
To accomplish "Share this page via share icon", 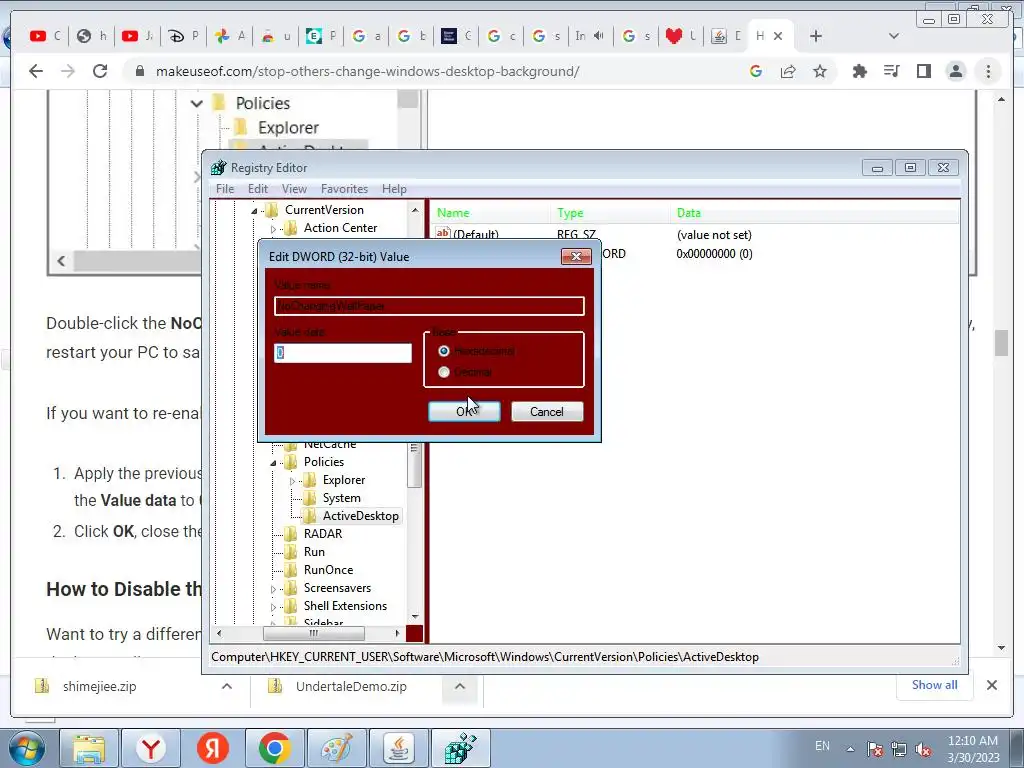I will click(x=788, y=71).
